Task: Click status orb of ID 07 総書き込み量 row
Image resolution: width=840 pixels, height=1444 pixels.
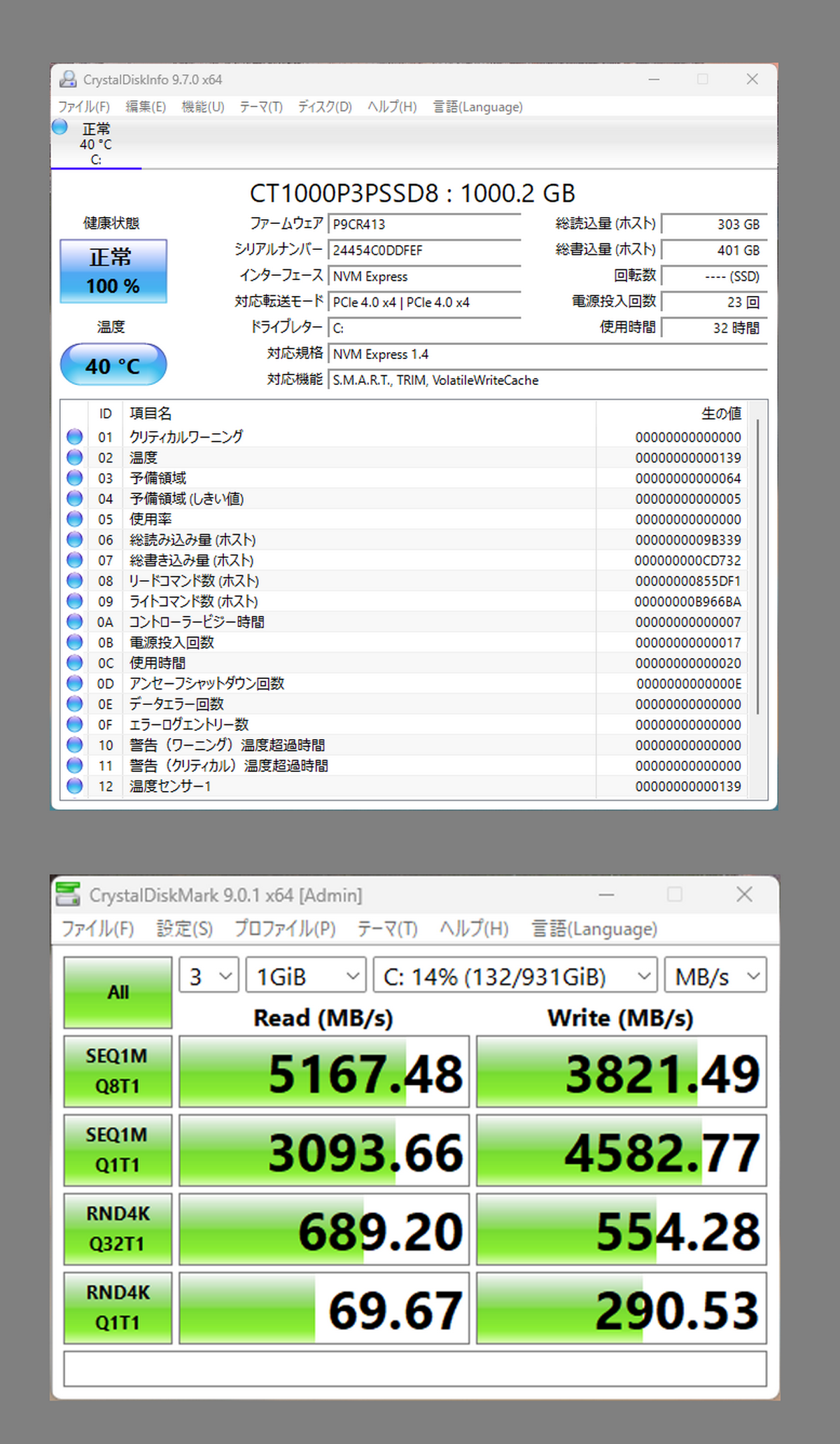Action: pos(75,560)
